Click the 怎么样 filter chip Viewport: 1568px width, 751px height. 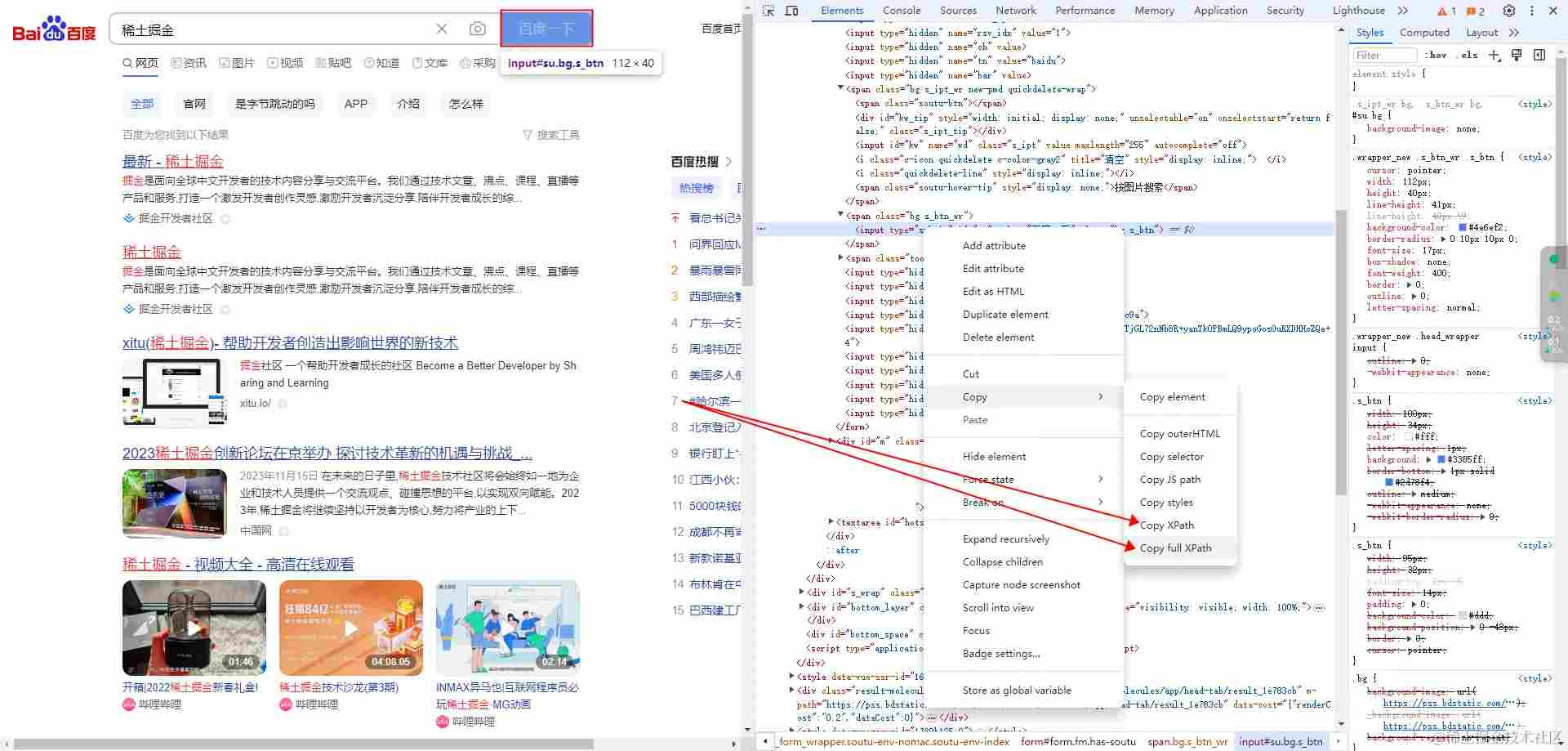click(466, 104)
